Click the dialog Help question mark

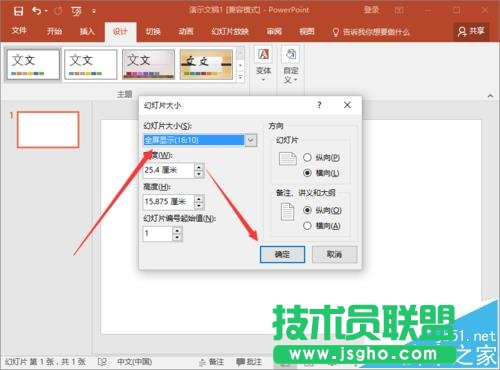(319, 105)
